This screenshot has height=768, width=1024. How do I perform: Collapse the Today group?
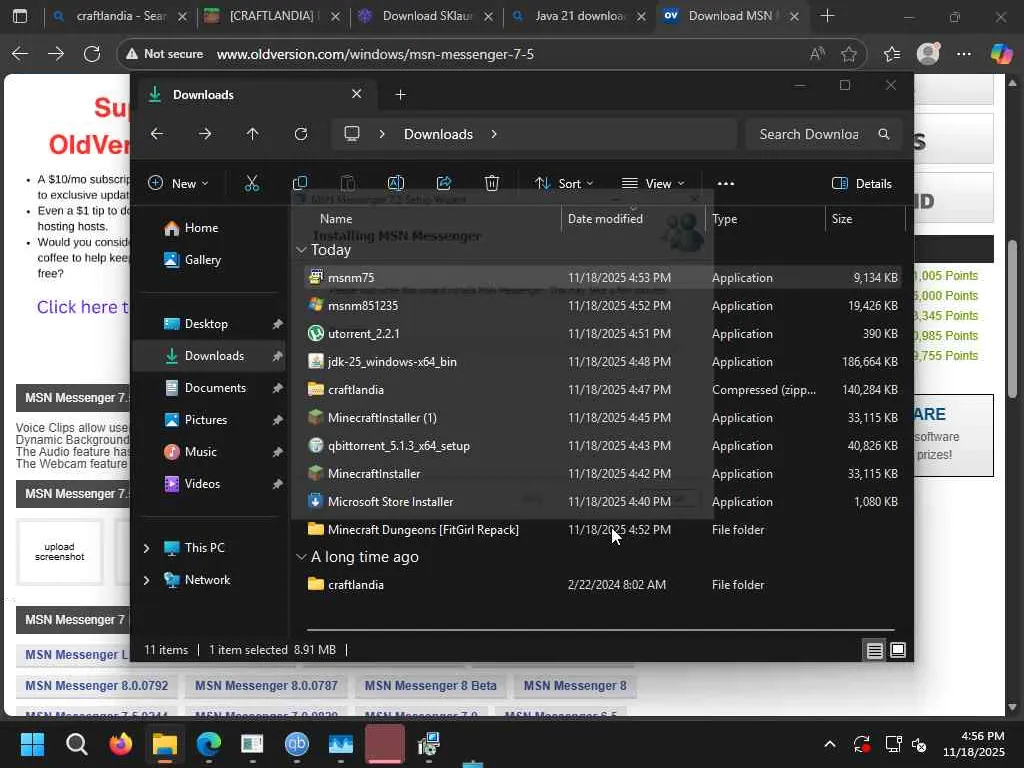pyautogui.click(x=301, y=249)
